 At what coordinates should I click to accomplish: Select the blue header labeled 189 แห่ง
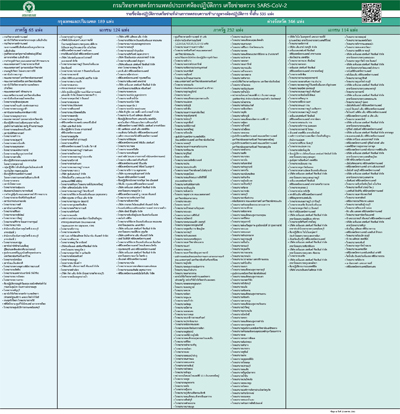click(x=86, y=21)
